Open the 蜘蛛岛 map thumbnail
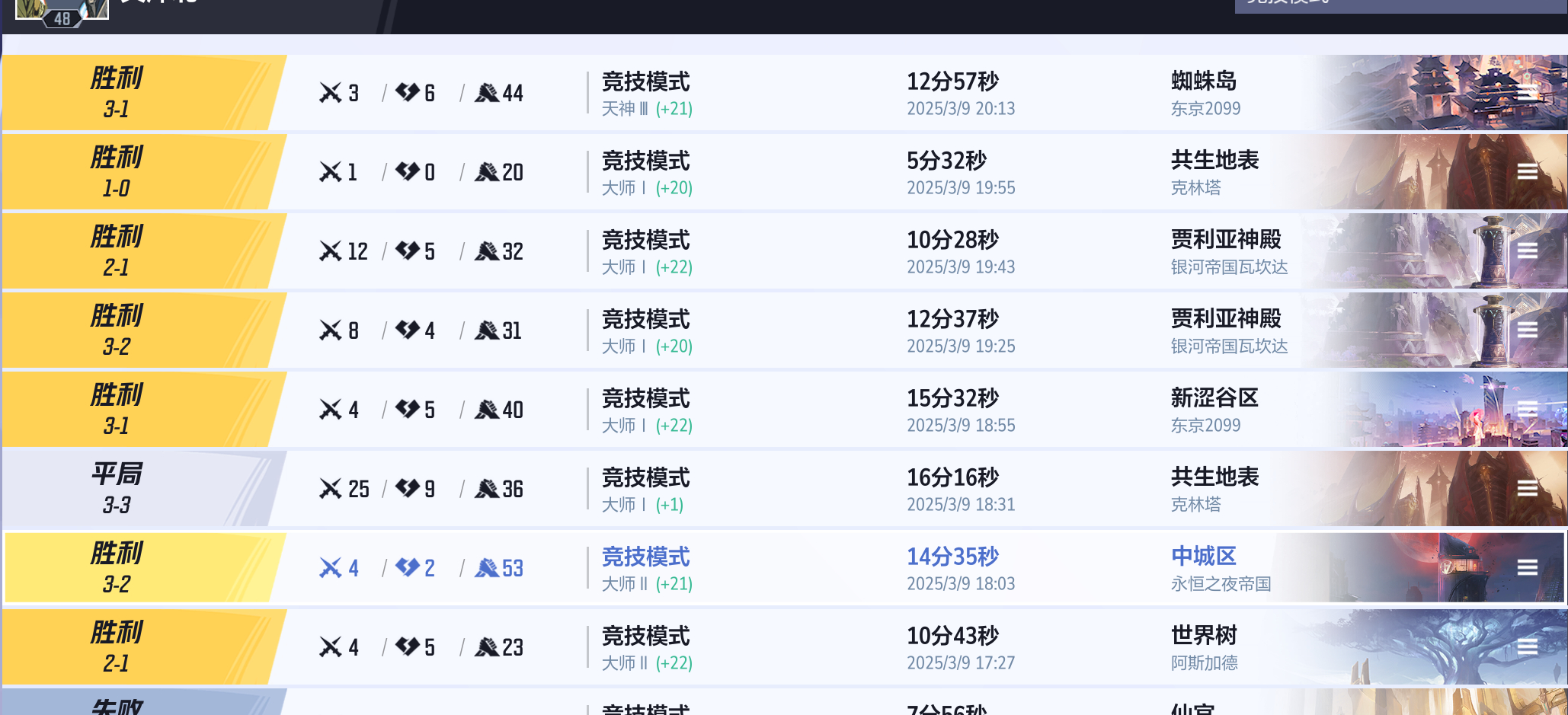This screenshot has height=715, width=1568. click(x=1440, y=92)
